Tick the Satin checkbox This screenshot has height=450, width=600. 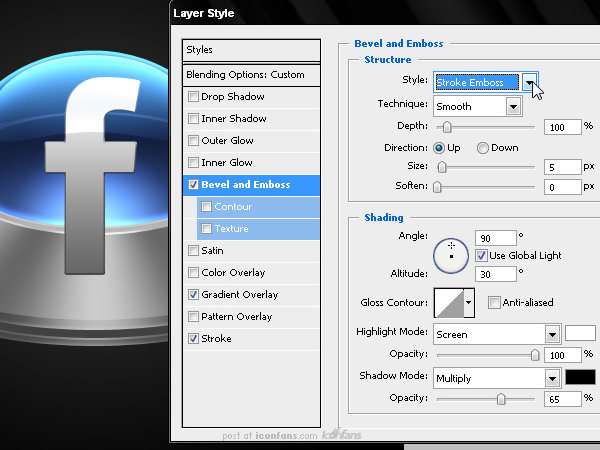click(193, 251)
